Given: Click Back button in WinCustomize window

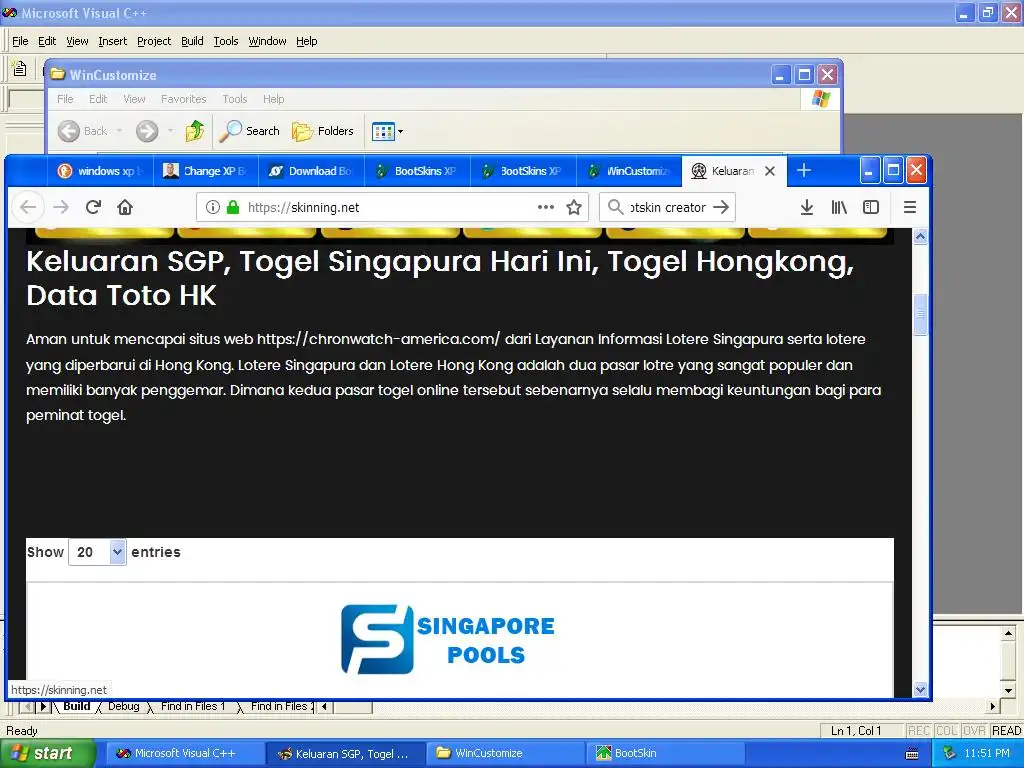Looking at the screenshot, I should 82,131.
